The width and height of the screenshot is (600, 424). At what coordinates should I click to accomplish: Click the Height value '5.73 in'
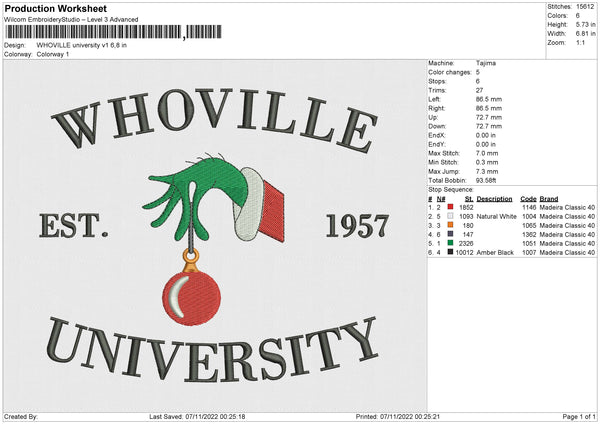(585, 24)
